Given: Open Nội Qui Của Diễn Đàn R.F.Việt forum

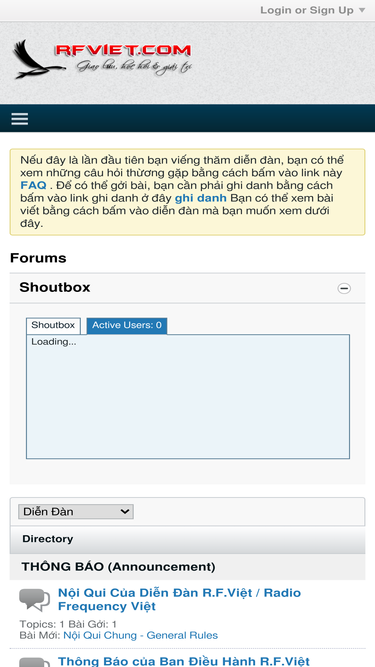Looking at the screenshot, I should point(179,599).
